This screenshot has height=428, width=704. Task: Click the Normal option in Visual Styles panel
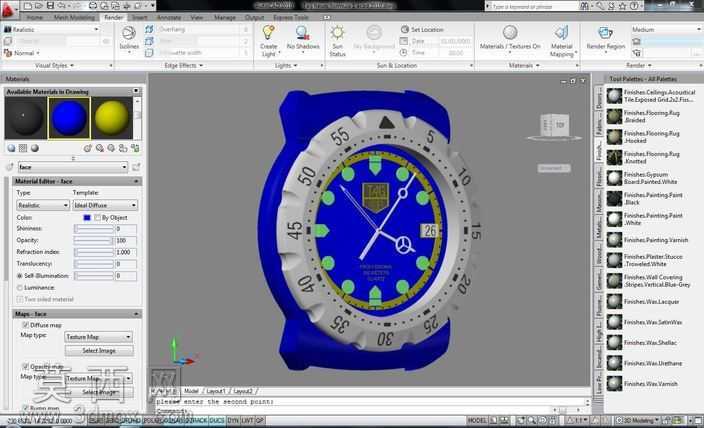click(21, 53)
